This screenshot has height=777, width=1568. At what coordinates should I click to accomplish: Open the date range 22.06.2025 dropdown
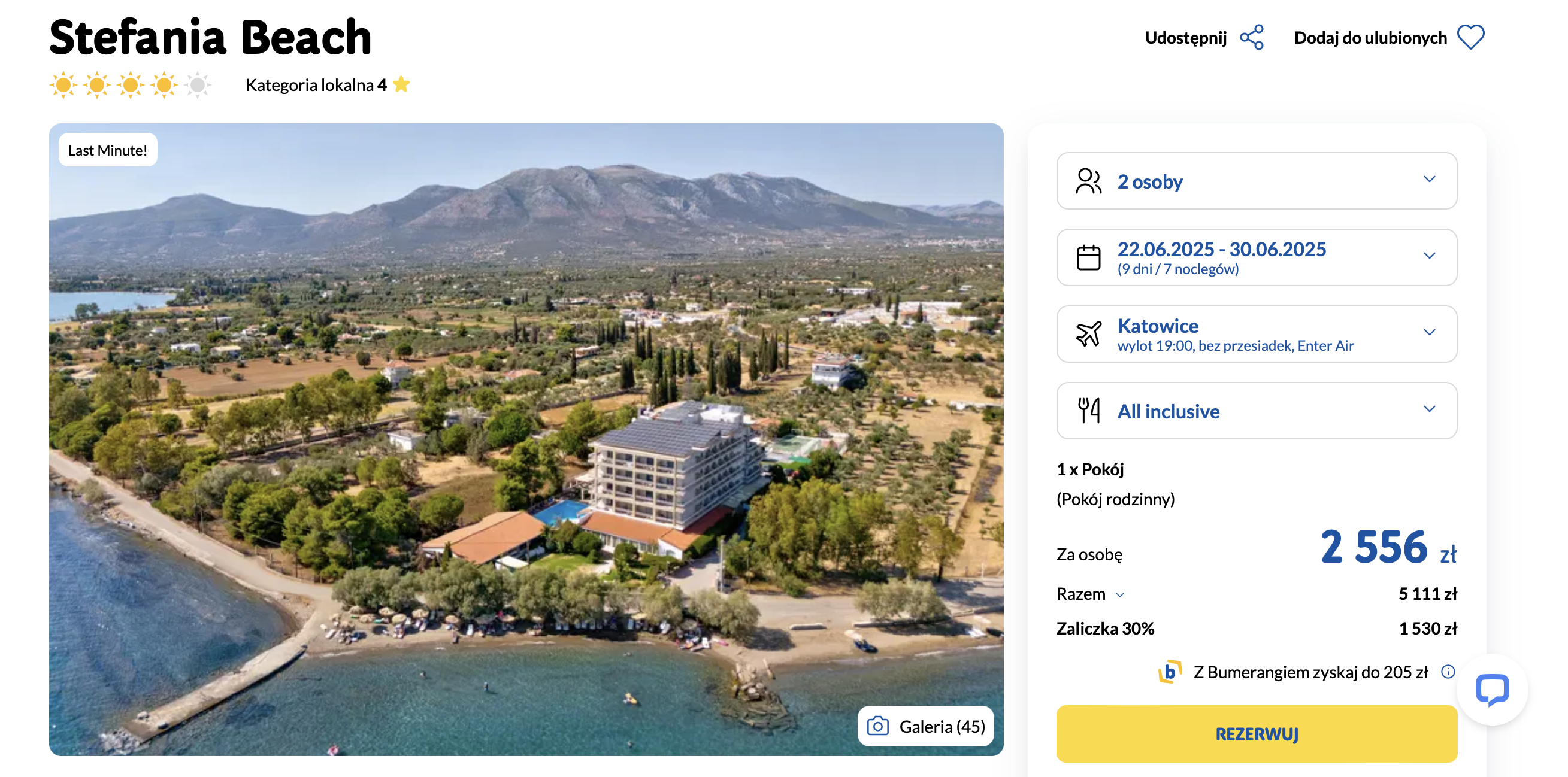pyautogui.click(x=1257, y=257)
